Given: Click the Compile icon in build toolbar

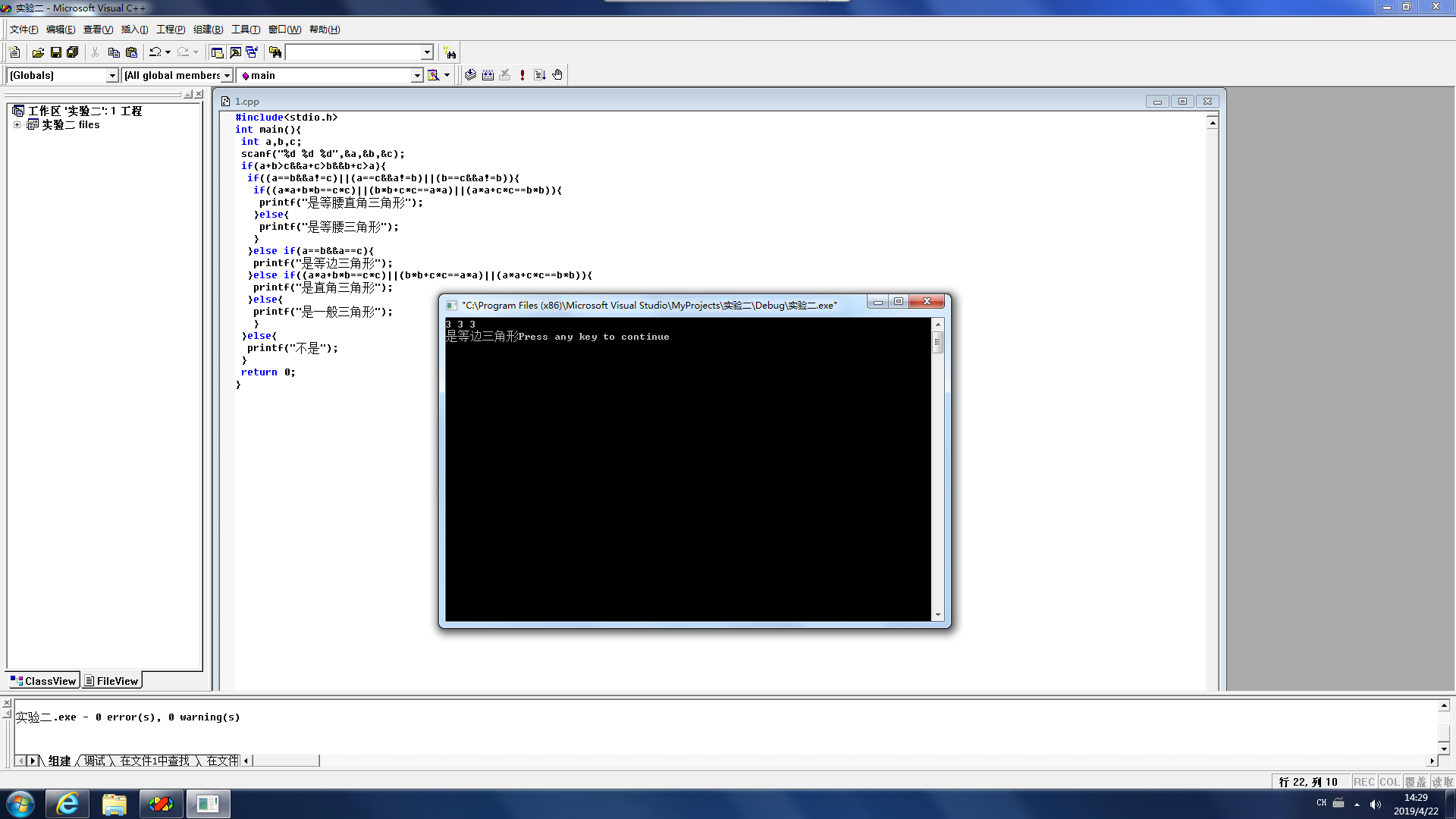Looking at the screenshot, I should pyautogui.click(x=470, y=75).
